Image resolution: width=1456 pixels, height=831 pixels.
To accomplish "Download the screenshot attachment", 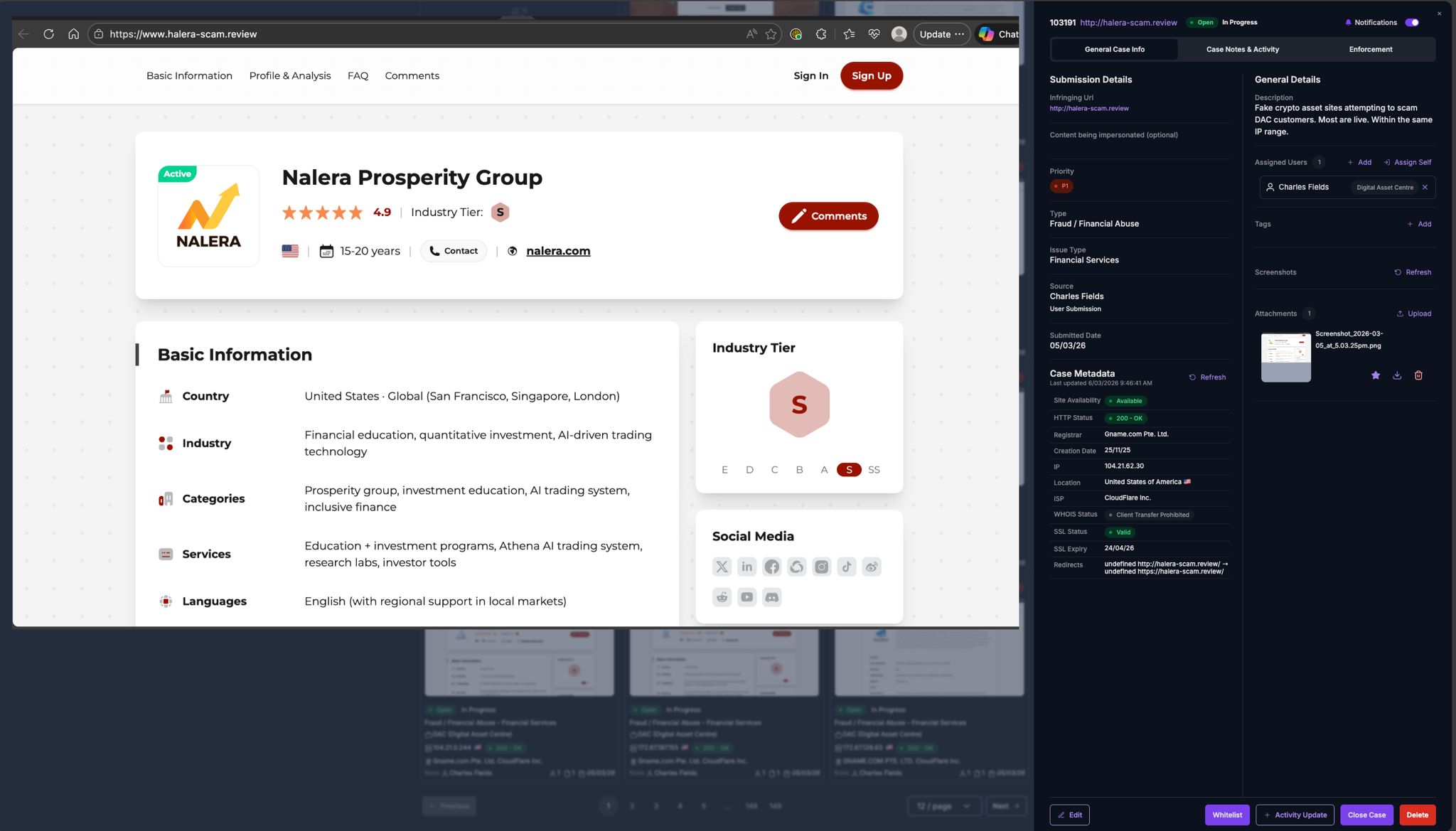I will click(1397, 375).
